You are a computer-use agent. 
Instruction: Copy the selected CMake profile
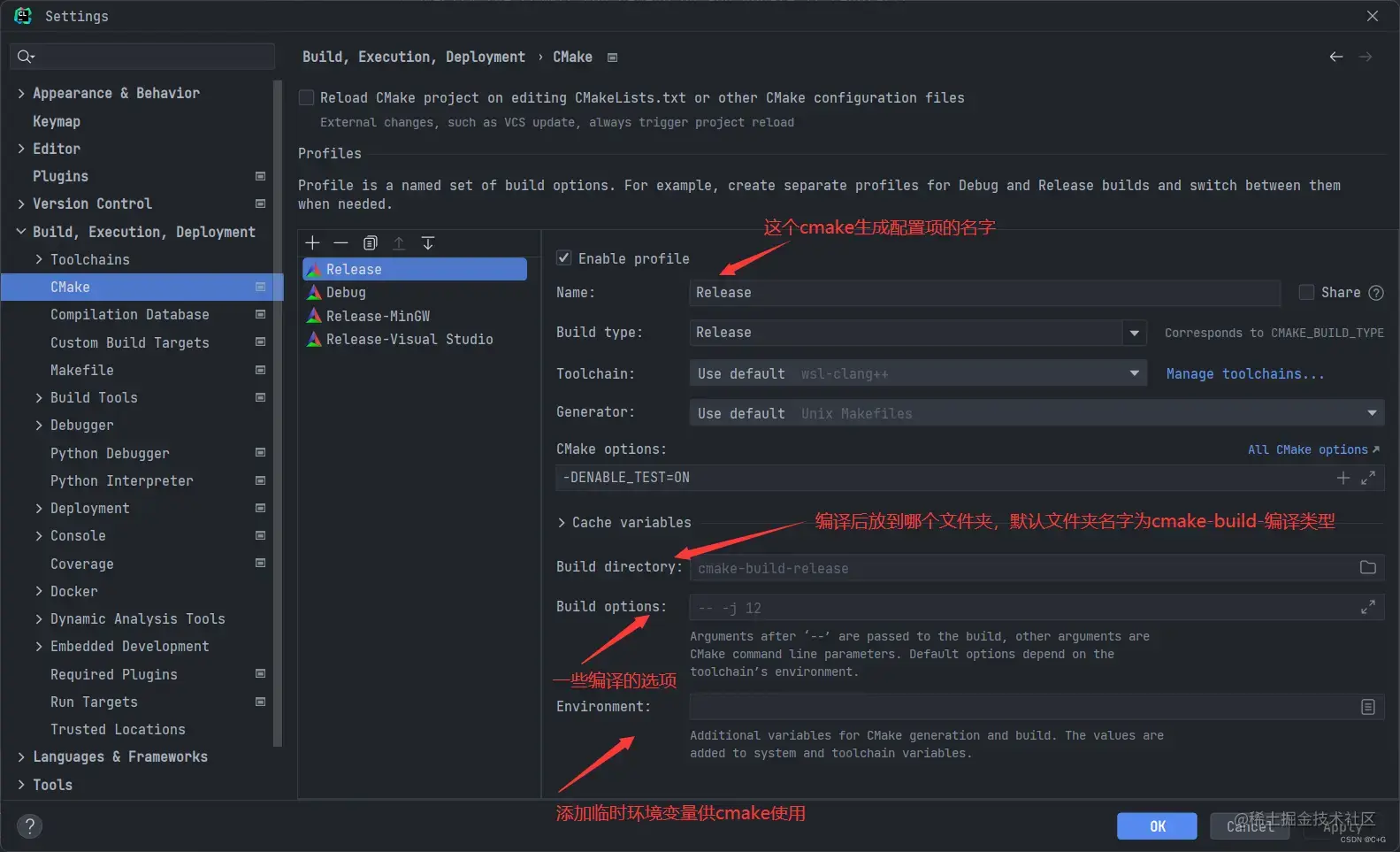pos(371,242)
